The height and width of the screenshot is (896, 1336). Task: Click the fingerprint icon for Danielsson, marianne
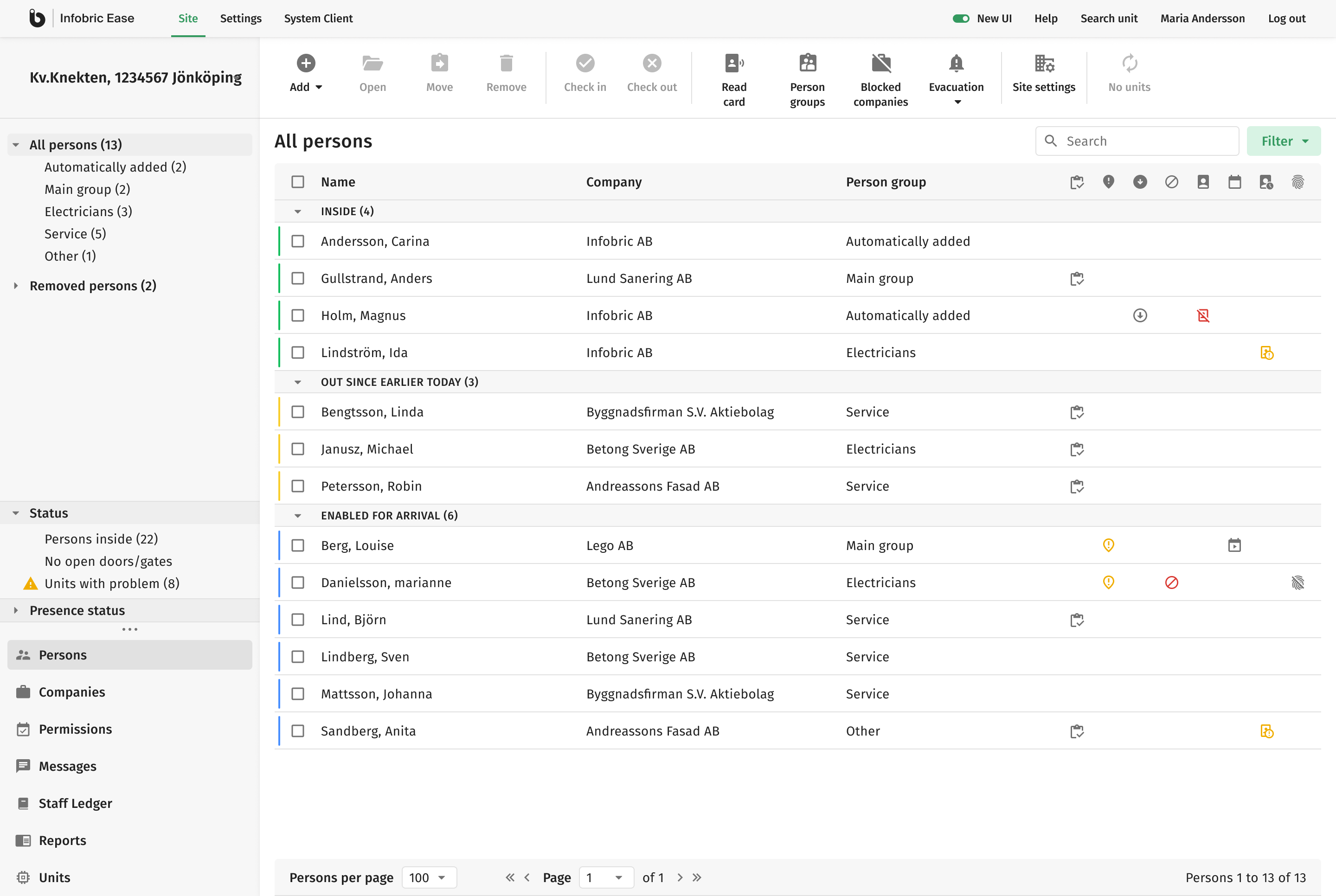(x=1297, y=583)
